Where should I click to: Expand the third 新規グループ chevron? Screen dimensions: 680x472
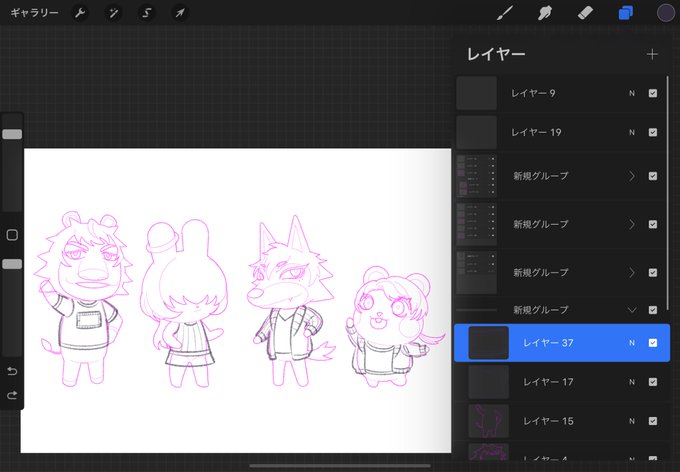[632, 272]
